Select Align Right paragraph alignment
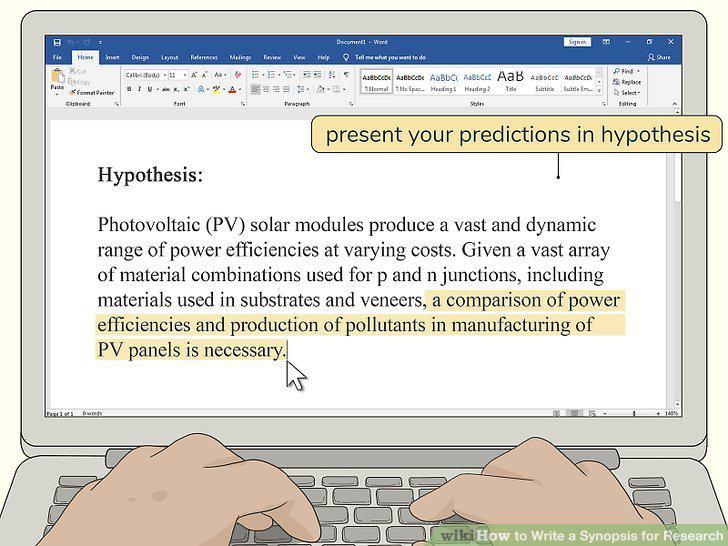The image size is (728, 546). pyautogui.click(x=276, y=89)
